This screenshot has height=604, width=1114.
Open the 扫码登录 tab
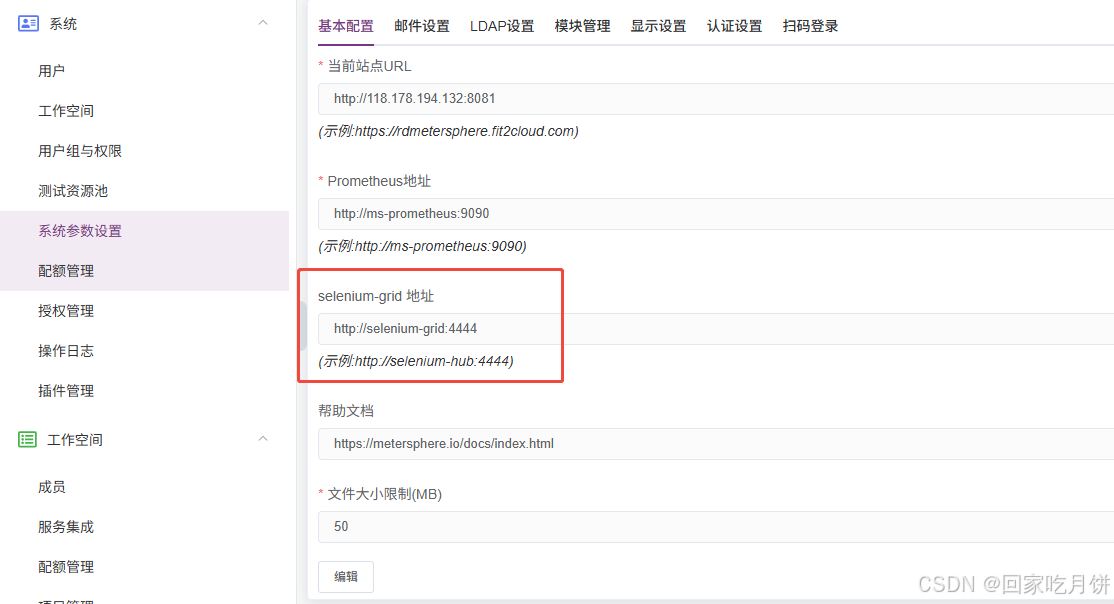click(810, 26)
